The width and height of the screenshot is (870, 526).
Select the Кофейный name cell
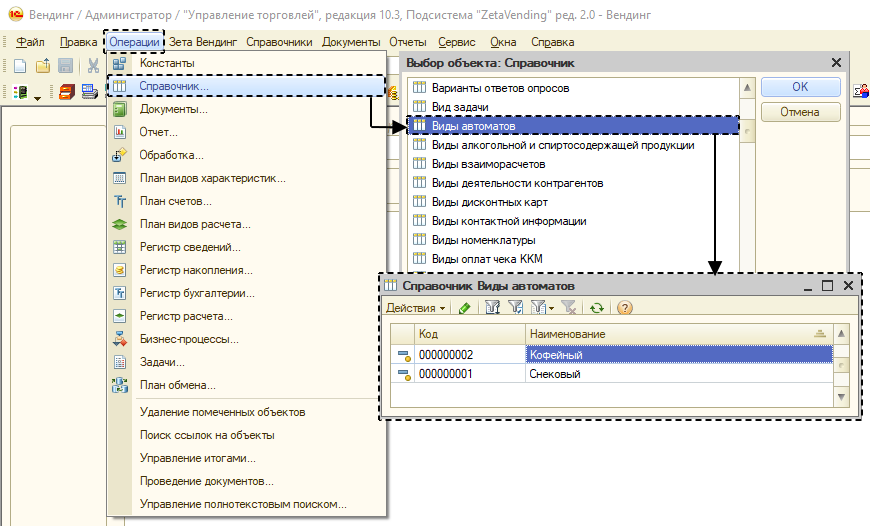click(x=679, y=355)
